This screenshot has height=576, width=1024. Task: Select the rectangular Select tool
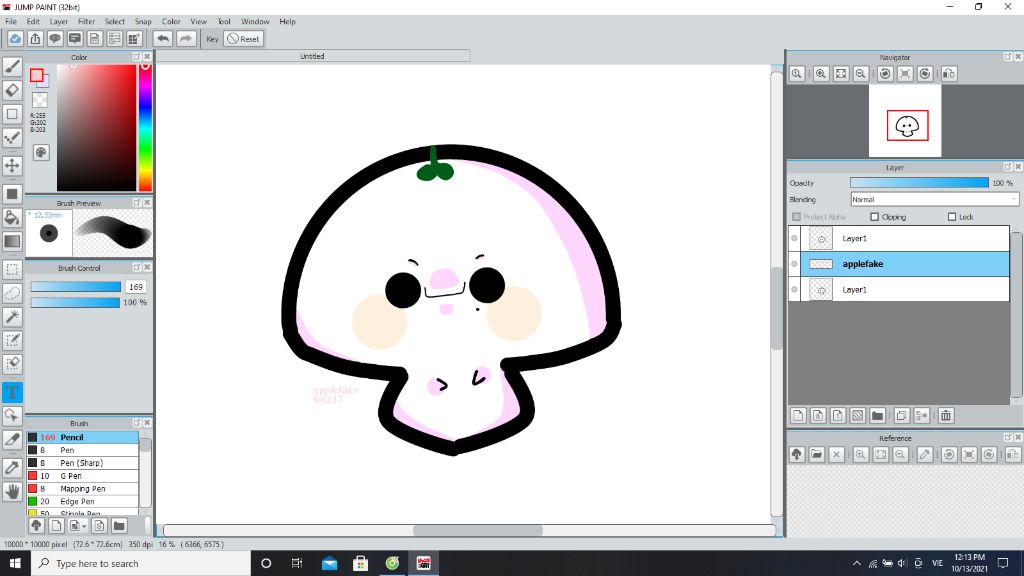pyautogui.click(x=12, y=270)
